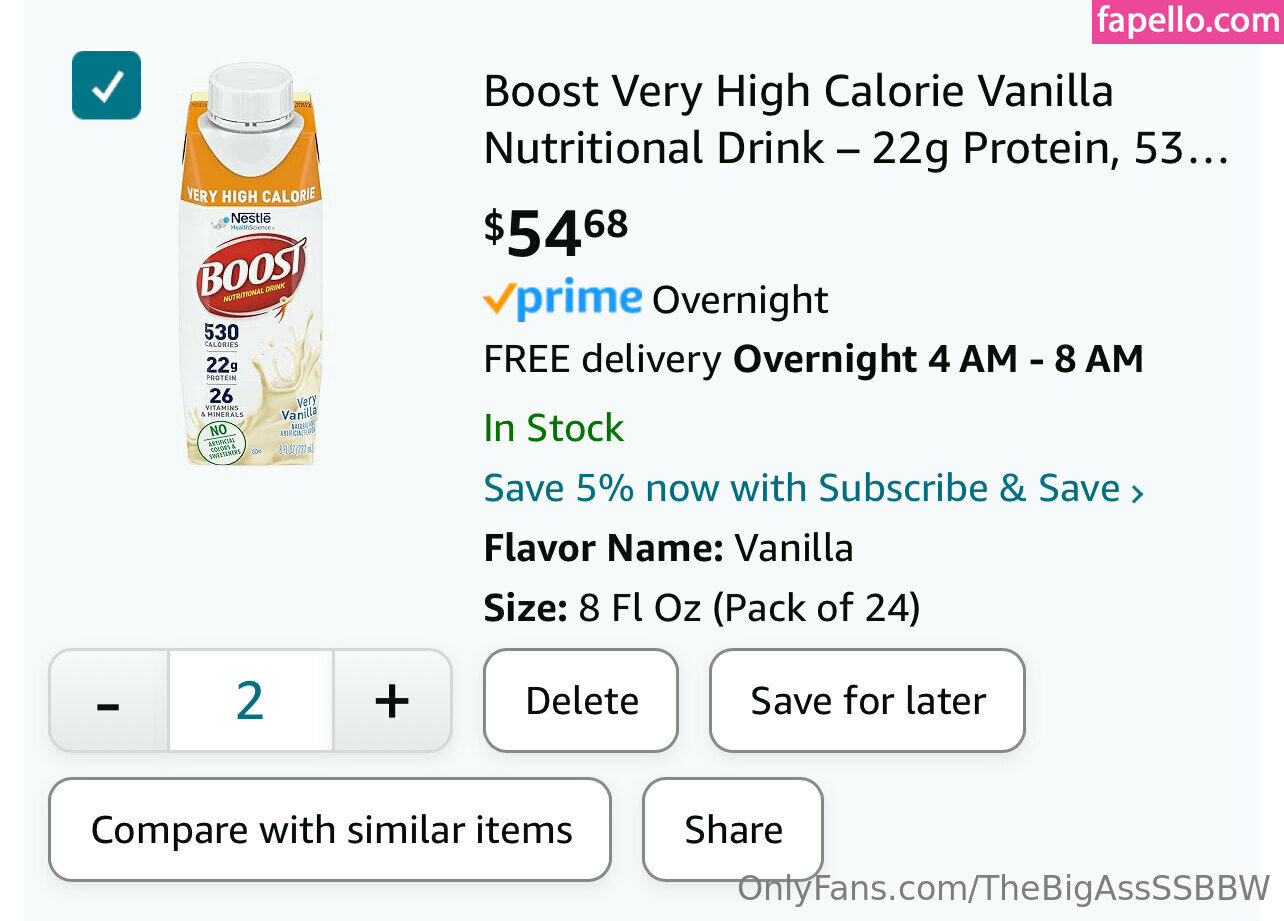Screen dimensions: 1284x921
Task: Click the fapello.com pink watermark badge
Action: pos(1187,21)
